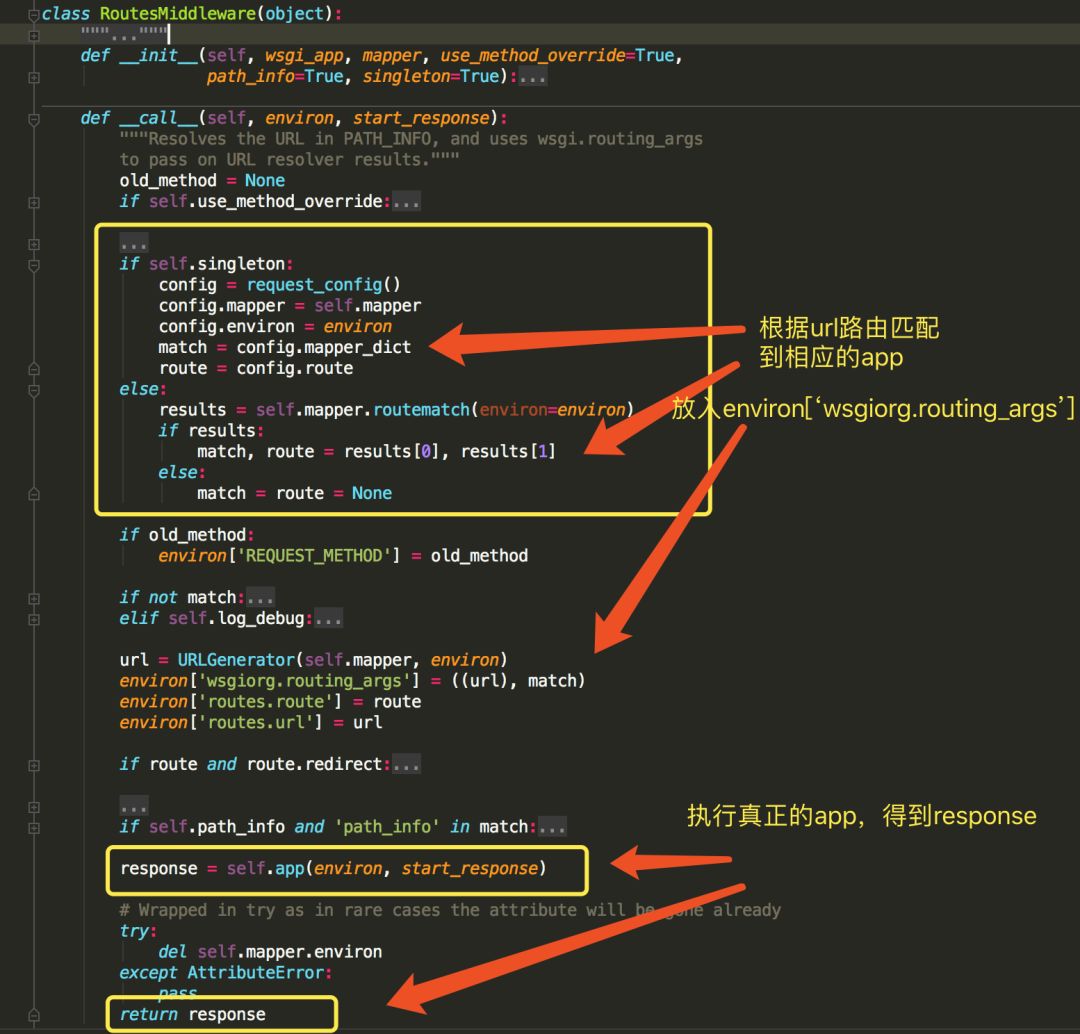Click the fold icon near the return response line

(33, 1014)
